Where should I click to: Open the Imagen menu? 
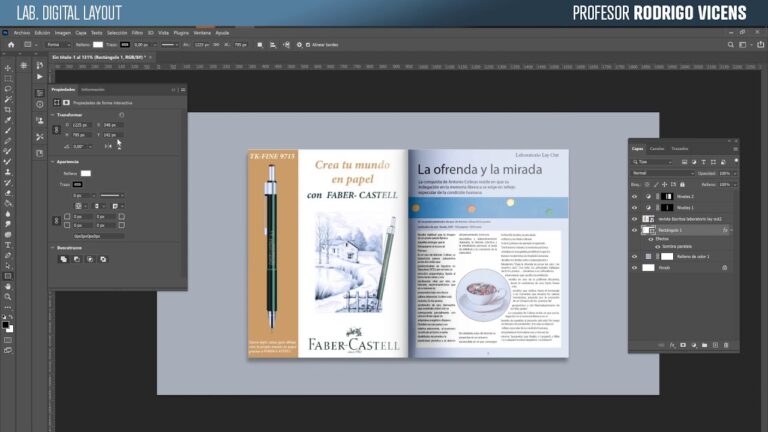pyautogui.click(x=63, y=33)
